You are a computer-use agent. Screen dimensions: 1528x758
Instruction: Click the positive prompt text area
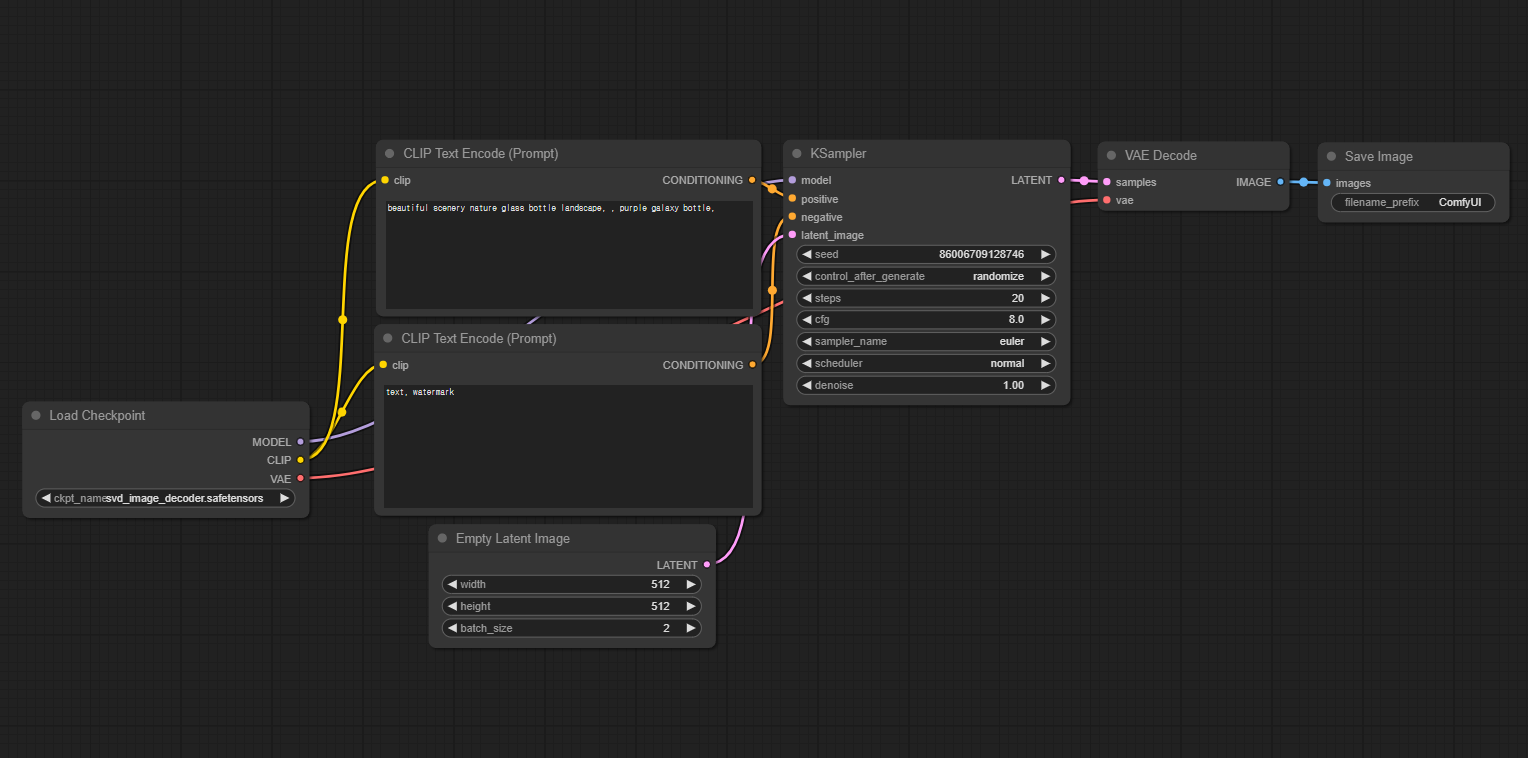tap(569, 255)
